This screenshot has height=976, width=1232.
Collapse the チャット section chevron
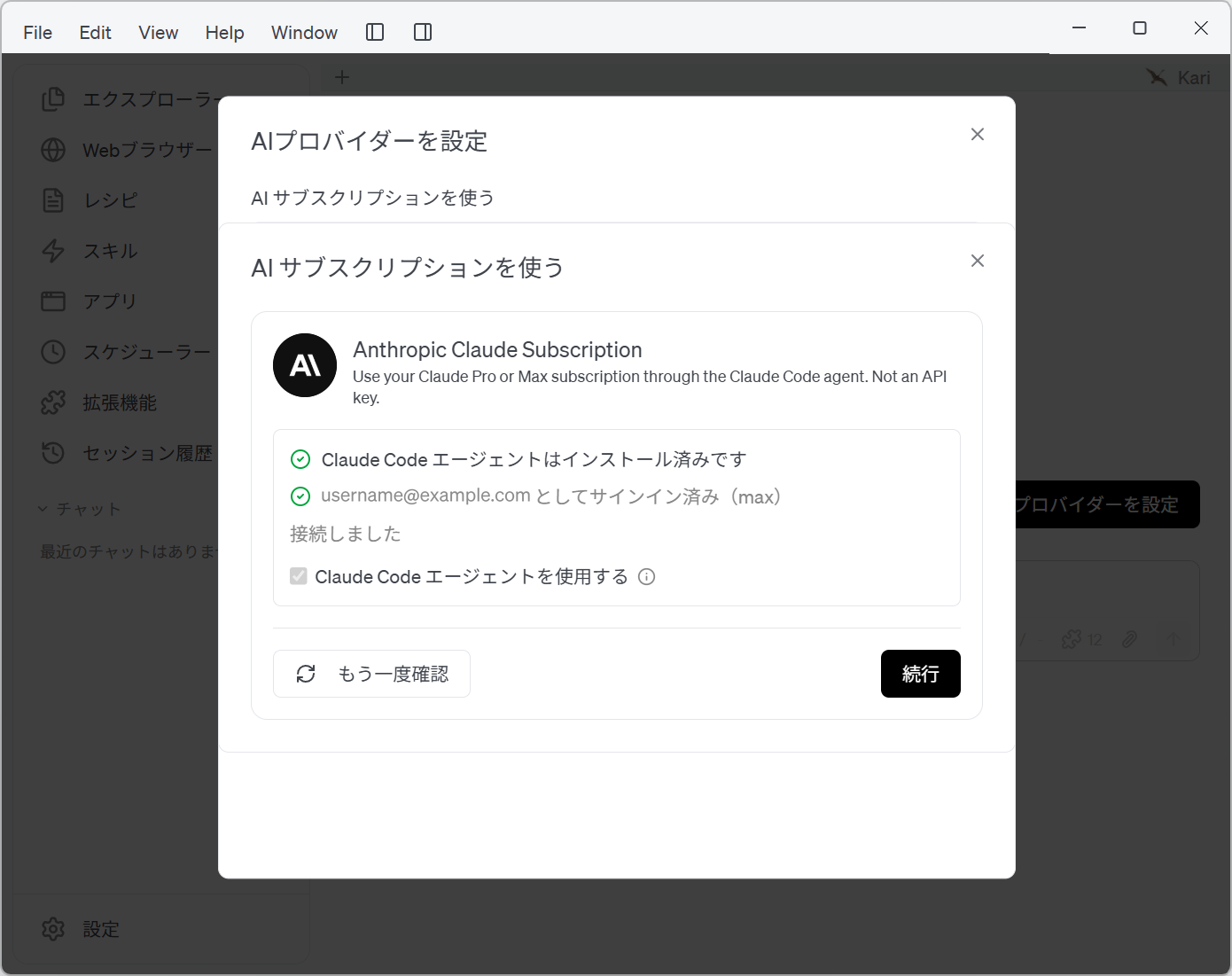point(43,509)
